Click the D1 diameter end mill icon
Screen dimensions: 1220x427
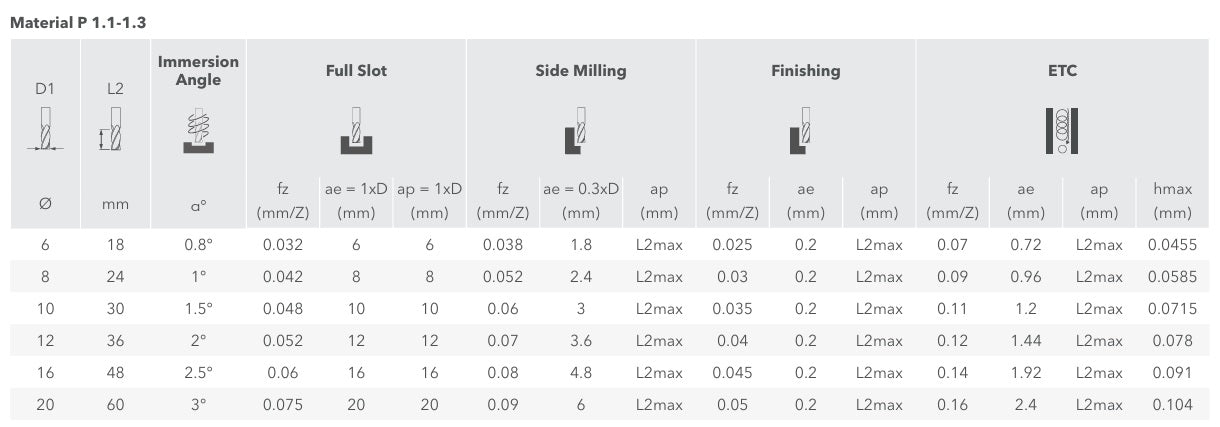tap(45, 129)
